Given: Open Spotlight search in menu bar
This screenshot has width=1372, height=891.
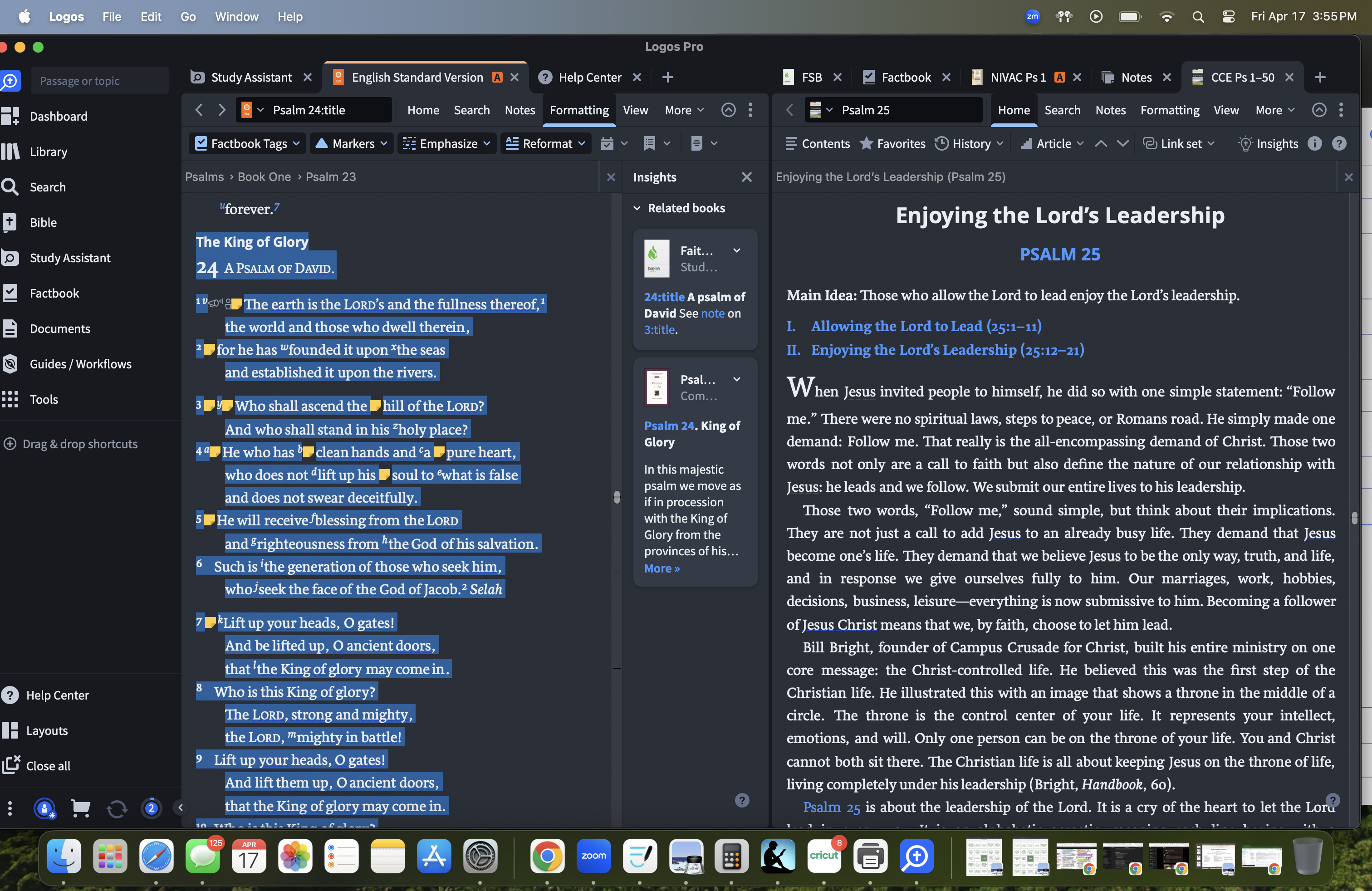Looking at the screenshot, I should click(1198, 17).
